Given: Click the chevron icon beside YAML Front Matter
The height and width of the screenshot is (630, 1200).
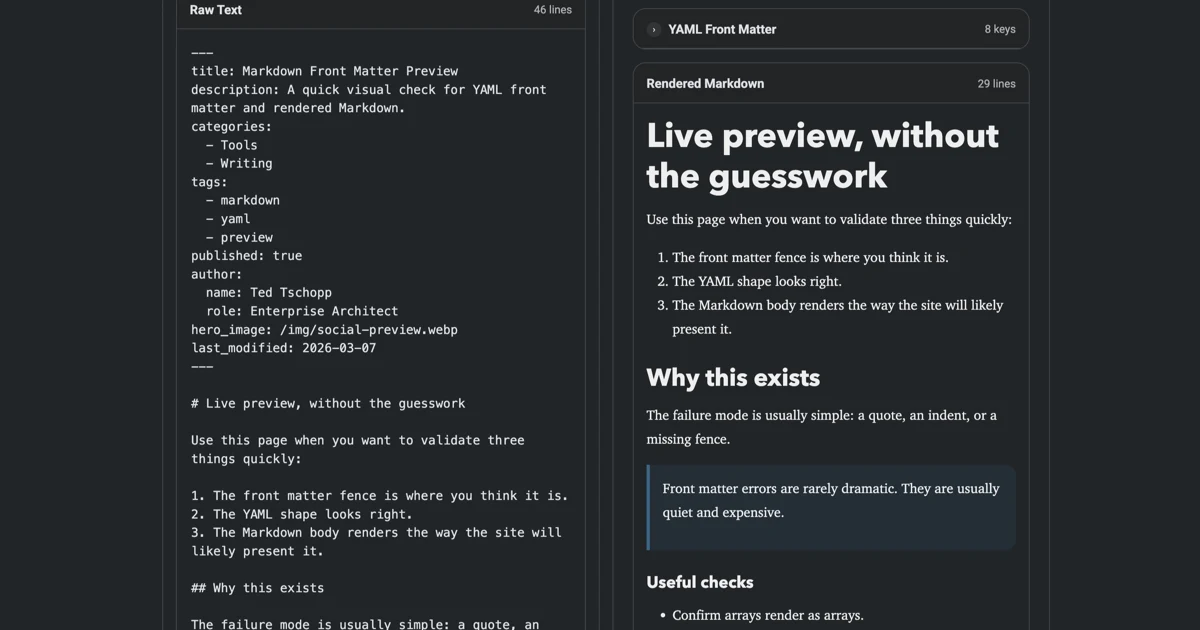Looking at the screenshot, I should coord(654,29).
